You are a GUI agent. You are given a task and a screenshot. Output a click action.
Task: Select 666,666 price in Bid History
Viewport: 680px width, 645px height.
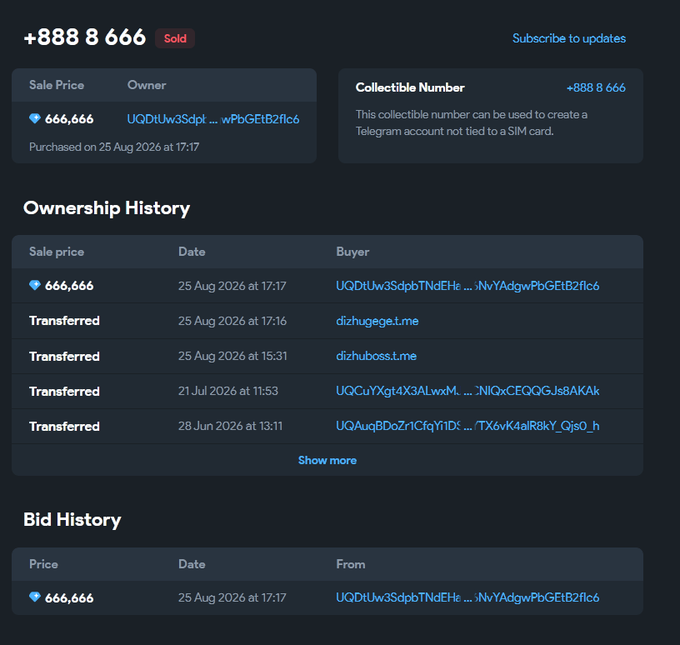69,598
